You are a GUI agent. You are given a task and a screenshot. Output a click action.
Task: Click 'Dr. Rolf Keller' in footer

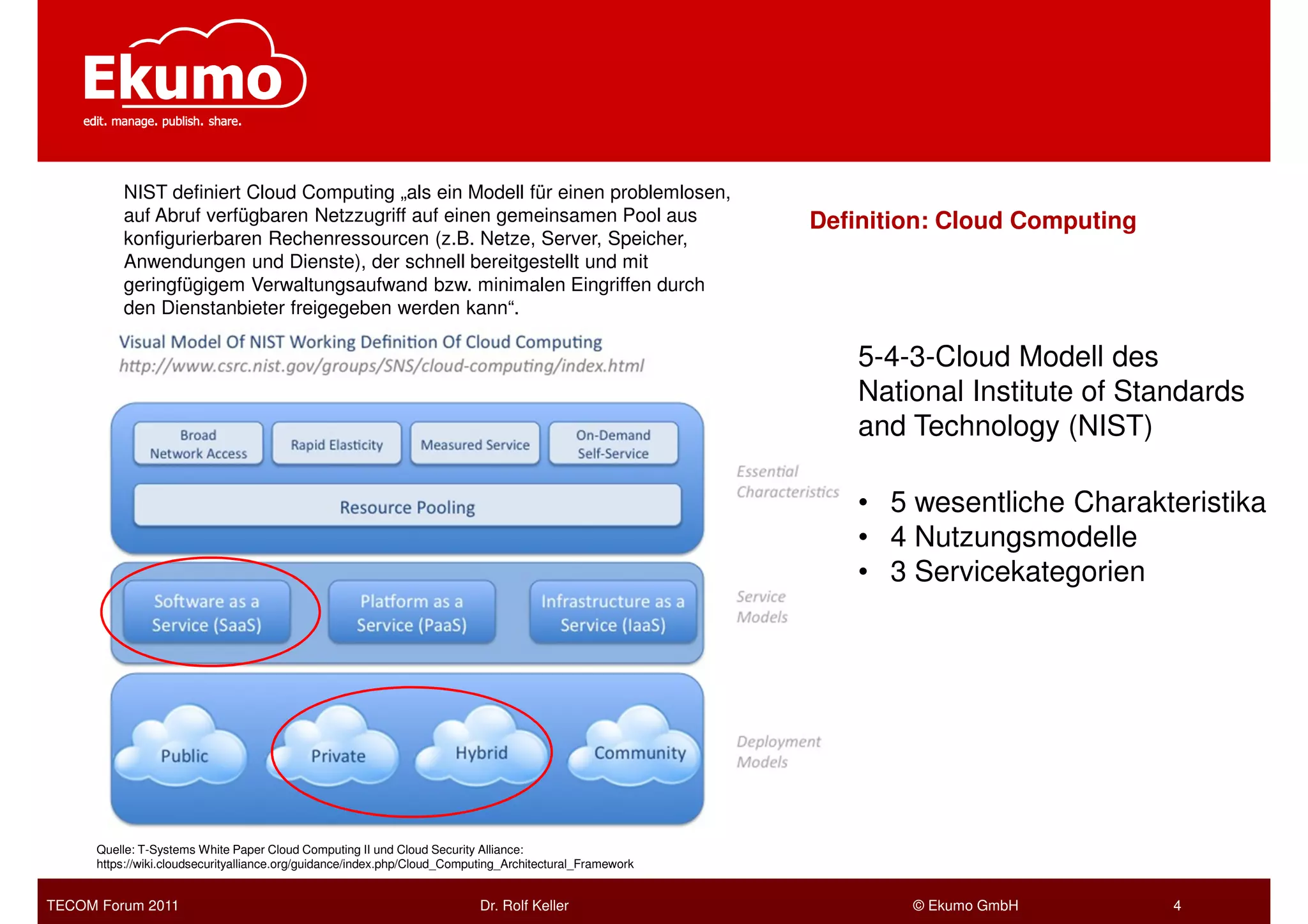click(x=524, y=905)
